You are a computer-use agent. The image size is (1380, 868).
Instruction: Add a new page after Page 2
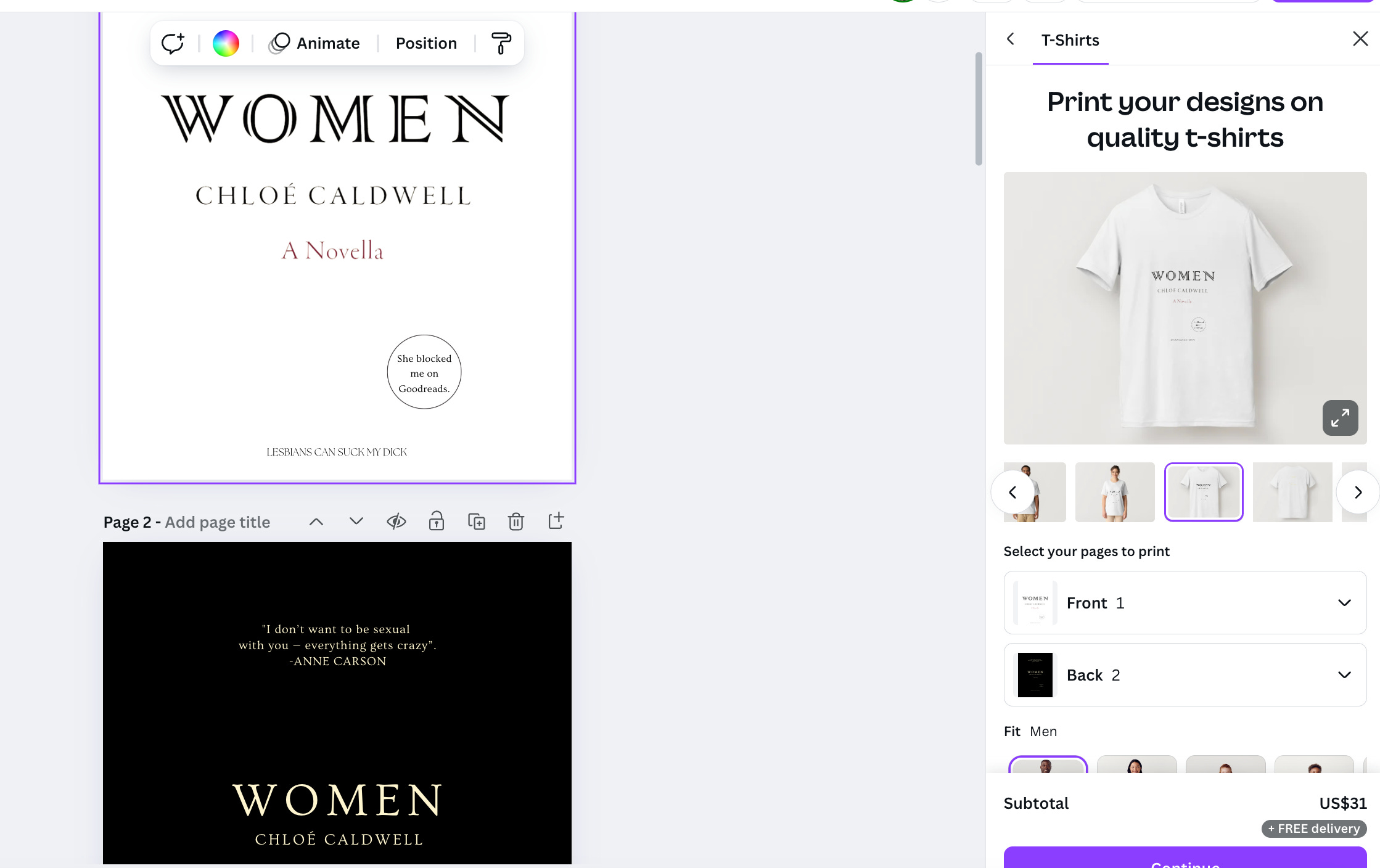pos(556,521)
